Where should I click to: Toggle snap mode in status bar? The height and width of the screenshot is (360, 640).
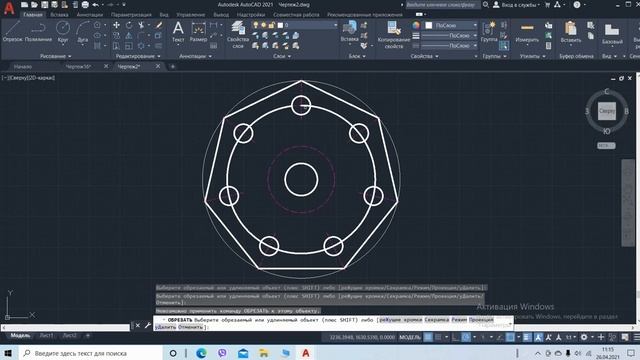tap(438, 337)
